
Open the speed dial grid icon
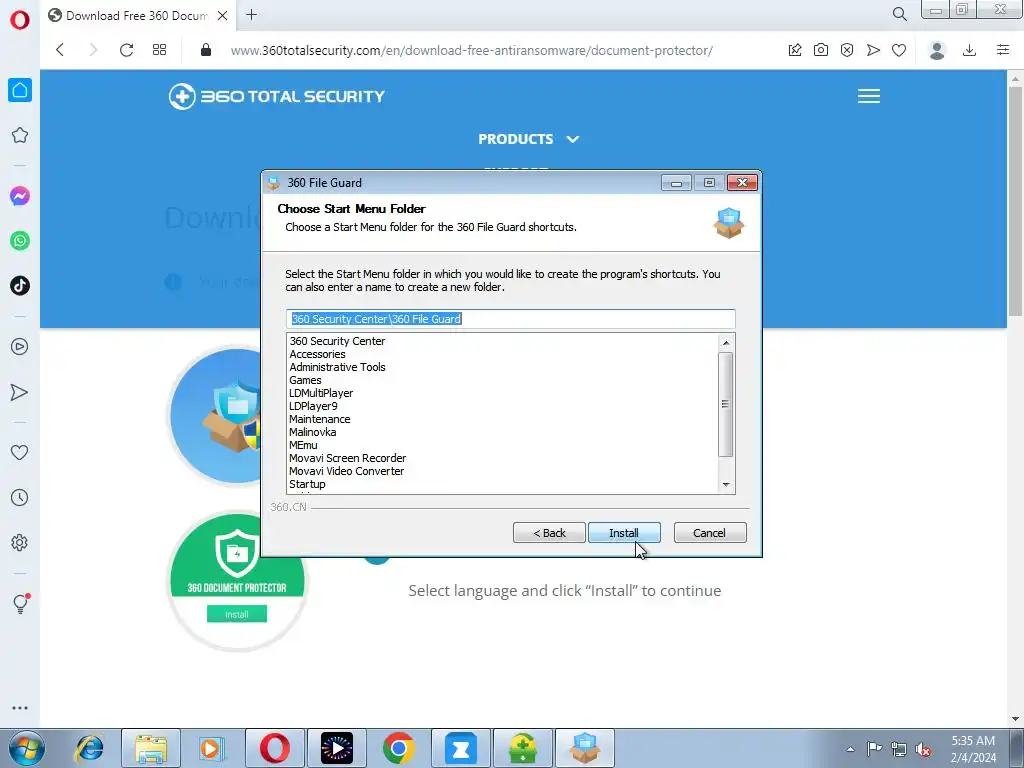click(159, 50)
